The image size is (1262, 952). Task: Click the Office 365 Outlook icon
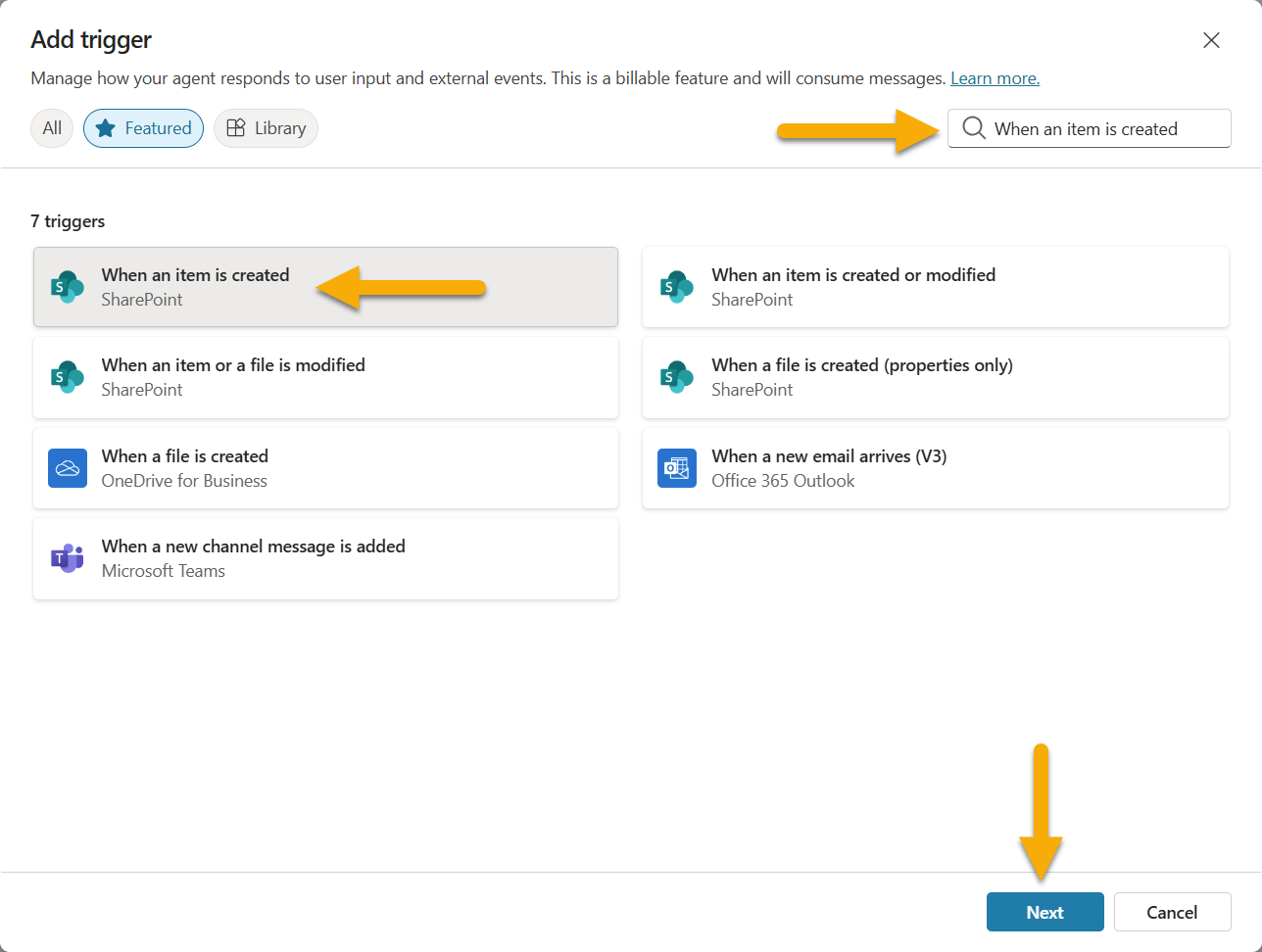[x=676, y=468]
